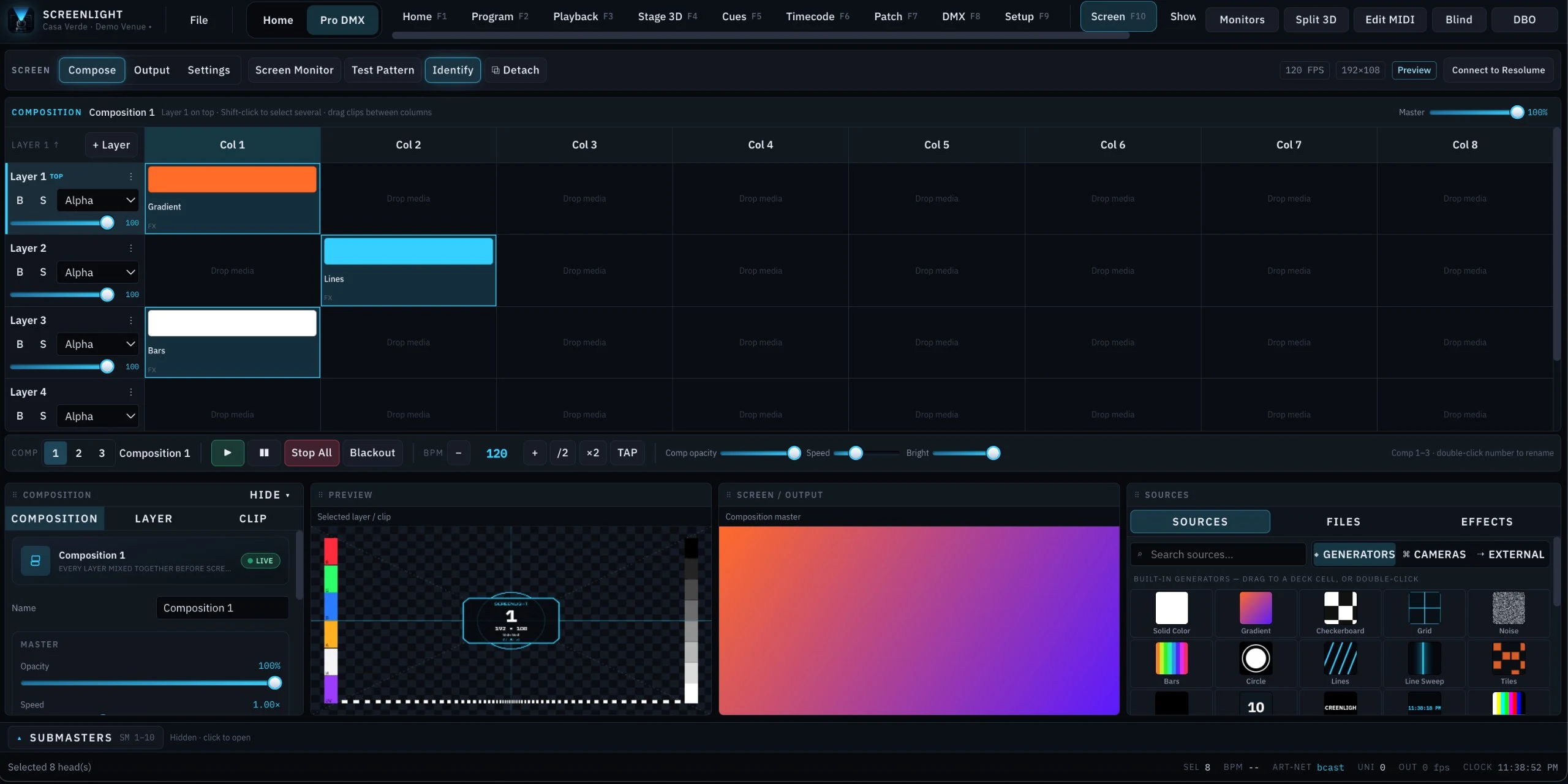Screen dimensions: 1568x784
Task: Click the Screenlight app logo icon
Action: click(x=21, y=19)
